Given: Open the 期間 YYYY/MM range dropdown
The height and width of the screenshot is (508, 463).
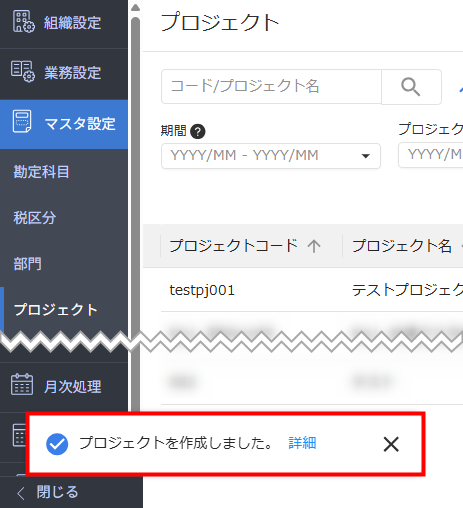Looking at the screenshot, I should pos(271,156).
